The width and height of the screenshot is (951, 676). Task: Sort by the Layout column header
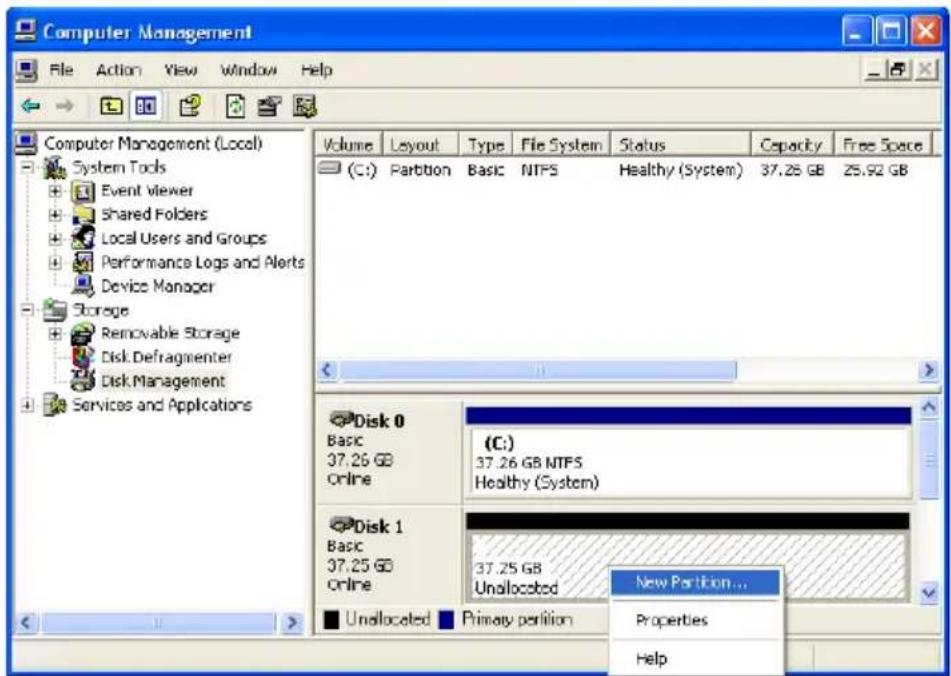click(x=420, y=145)
